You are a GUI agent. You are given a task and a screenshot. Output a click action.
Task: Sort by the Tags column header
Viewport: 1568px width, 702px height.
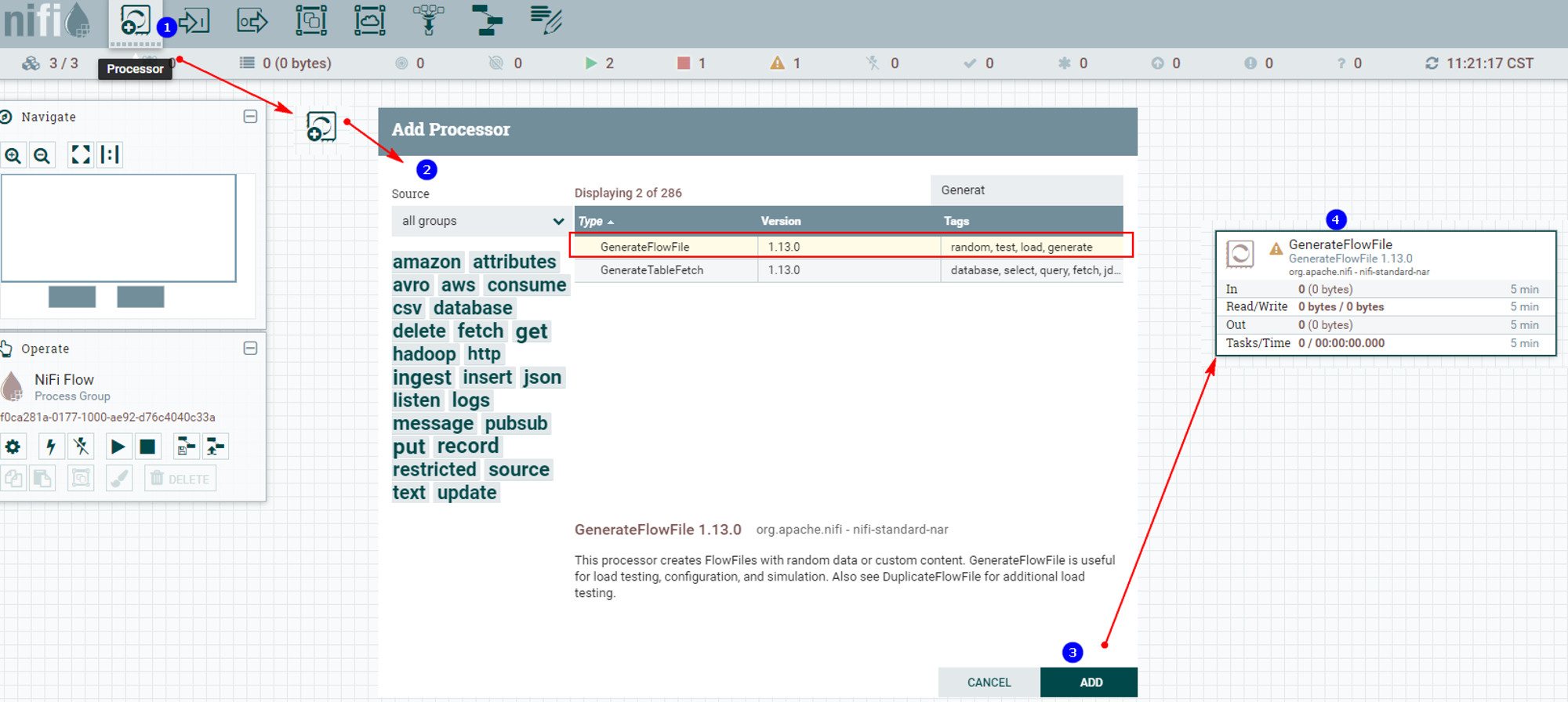point(956,221)
